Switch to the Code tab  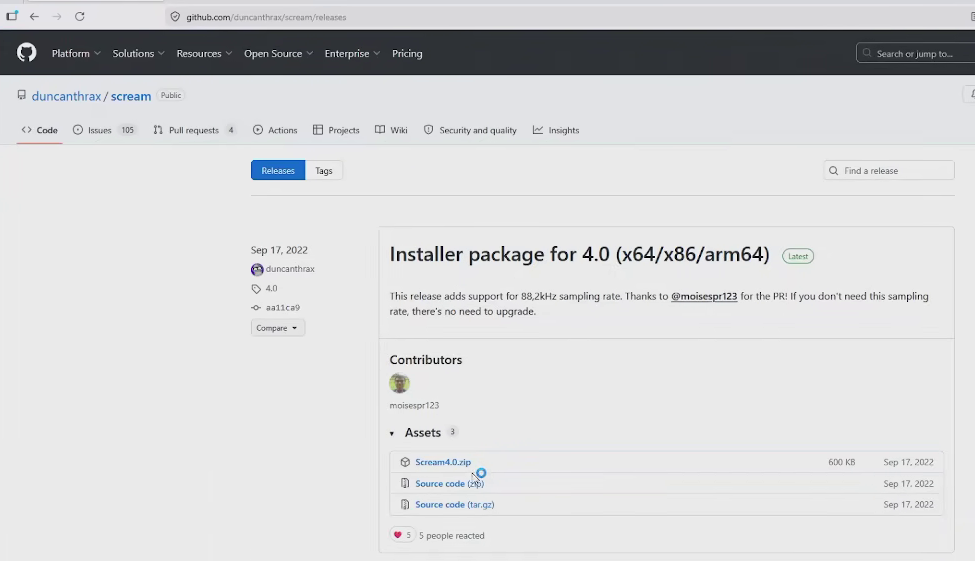[39, 130]
